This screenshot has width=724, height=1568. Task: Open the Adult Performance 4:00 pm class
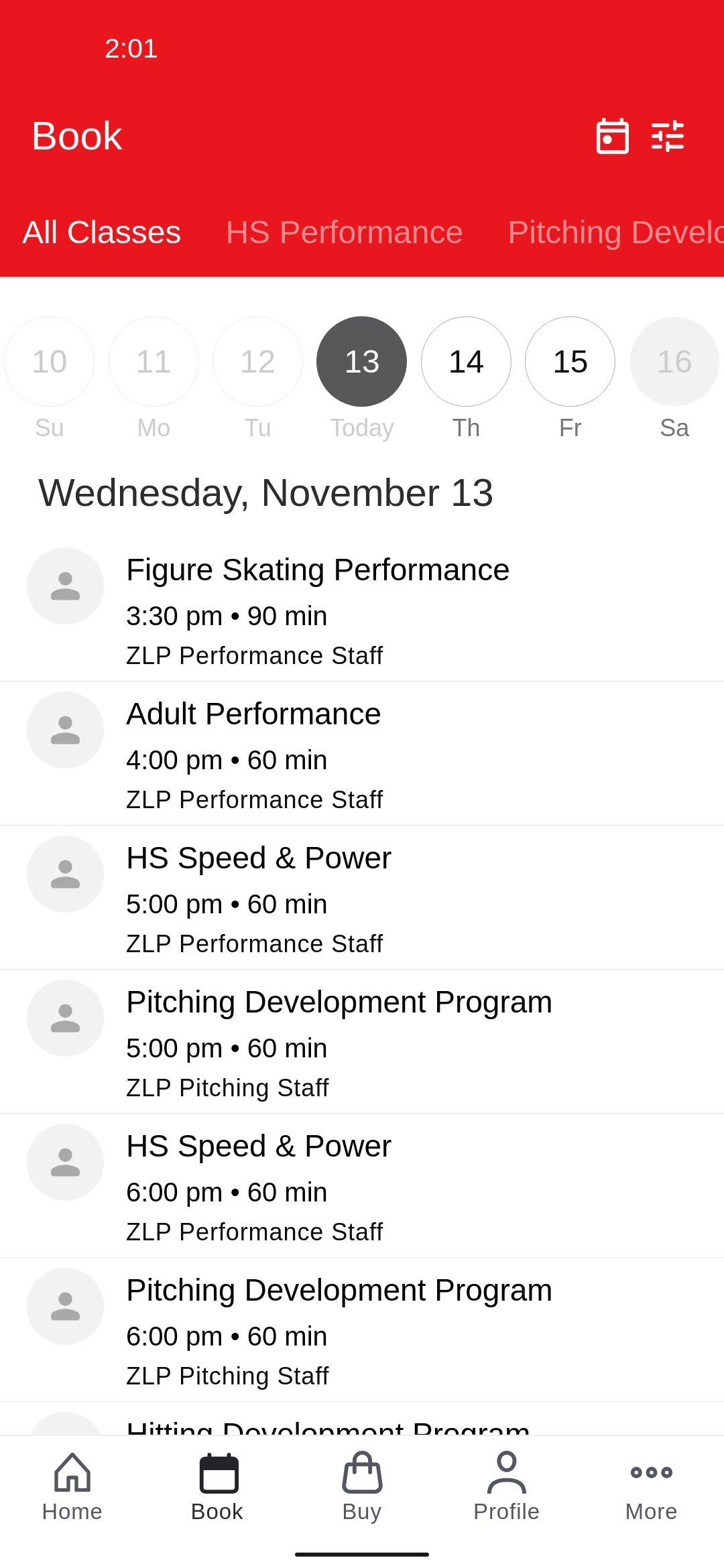[x=362, y=754]
